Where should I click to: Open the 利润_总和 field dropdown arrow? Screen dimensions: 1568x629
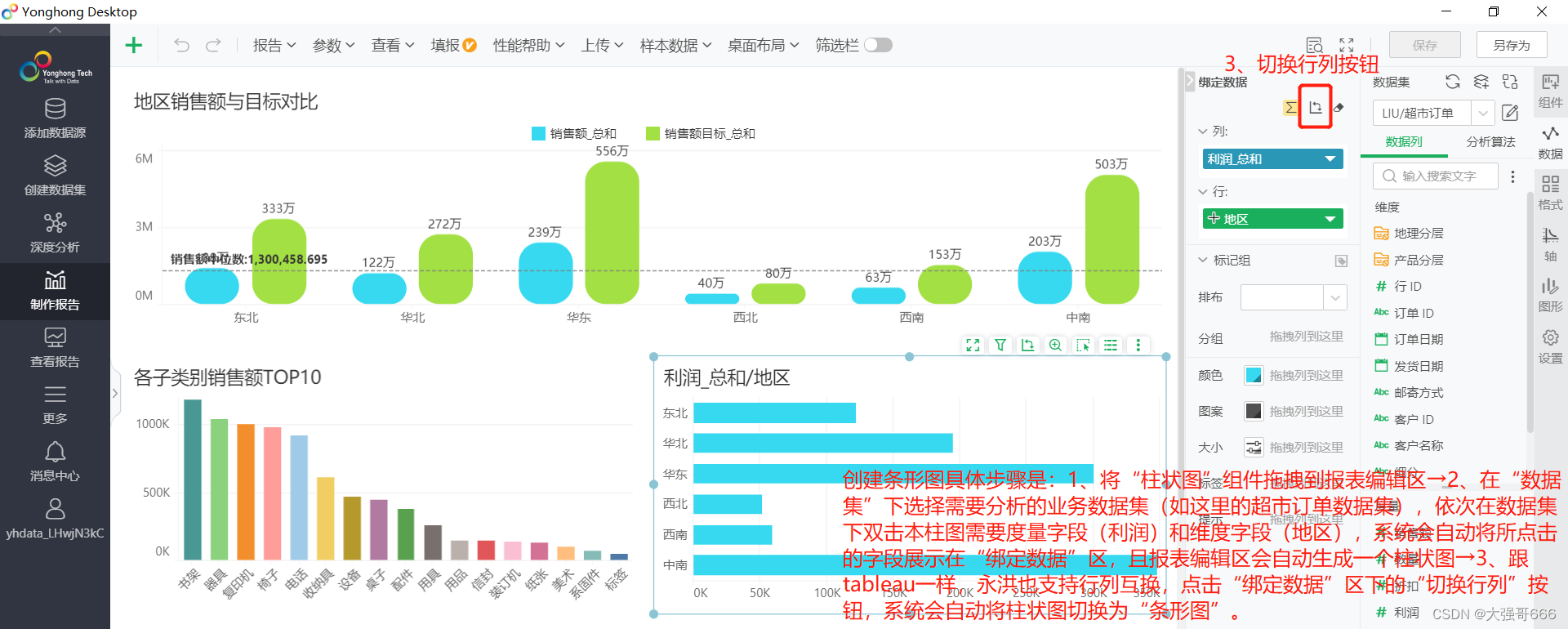pyautogui.click(x=1330, y=159)
